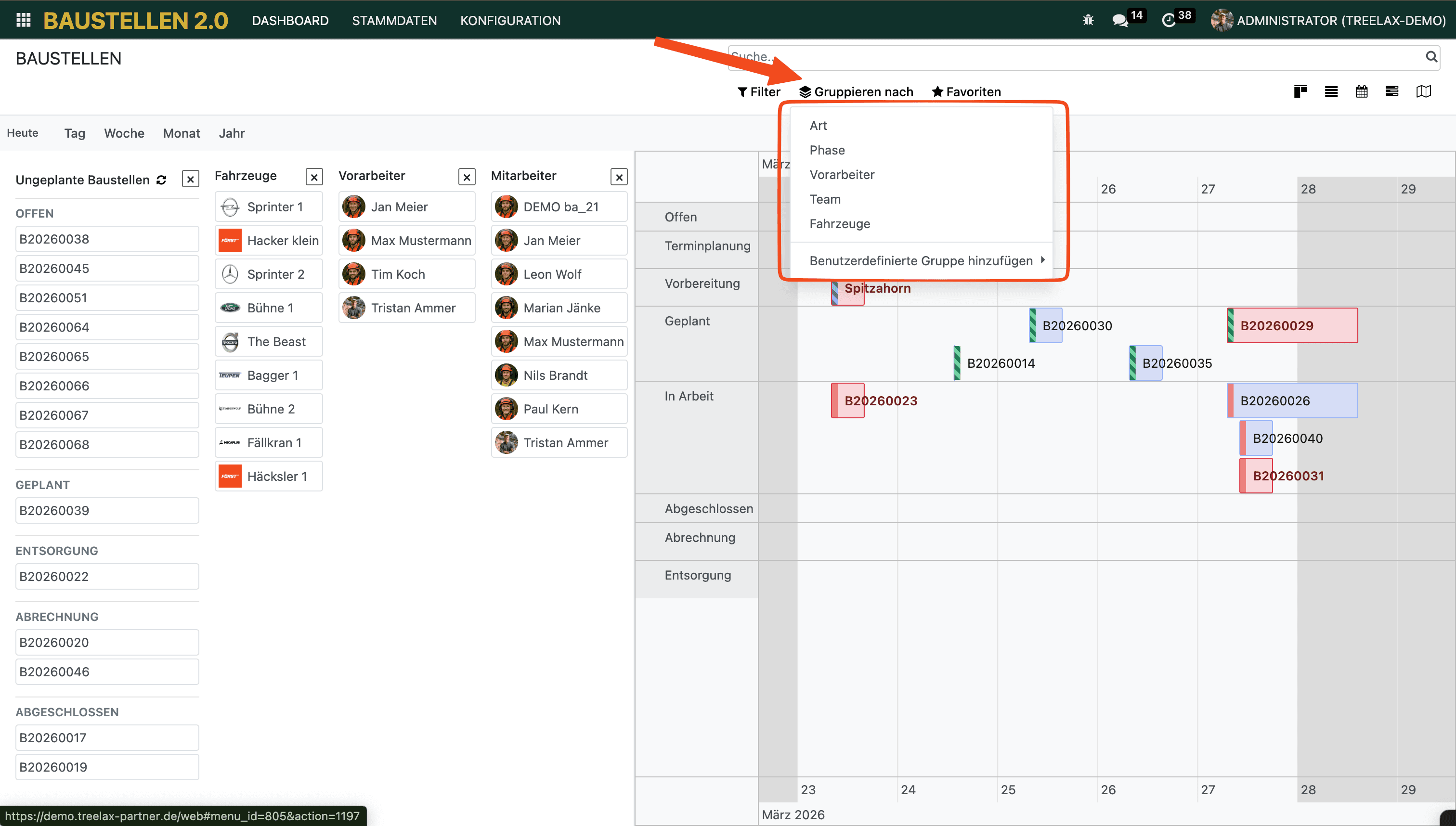Screen dimensions: 1456x826
Task: Close the Fahrzeuge column
Action: (x=314, y=177)
